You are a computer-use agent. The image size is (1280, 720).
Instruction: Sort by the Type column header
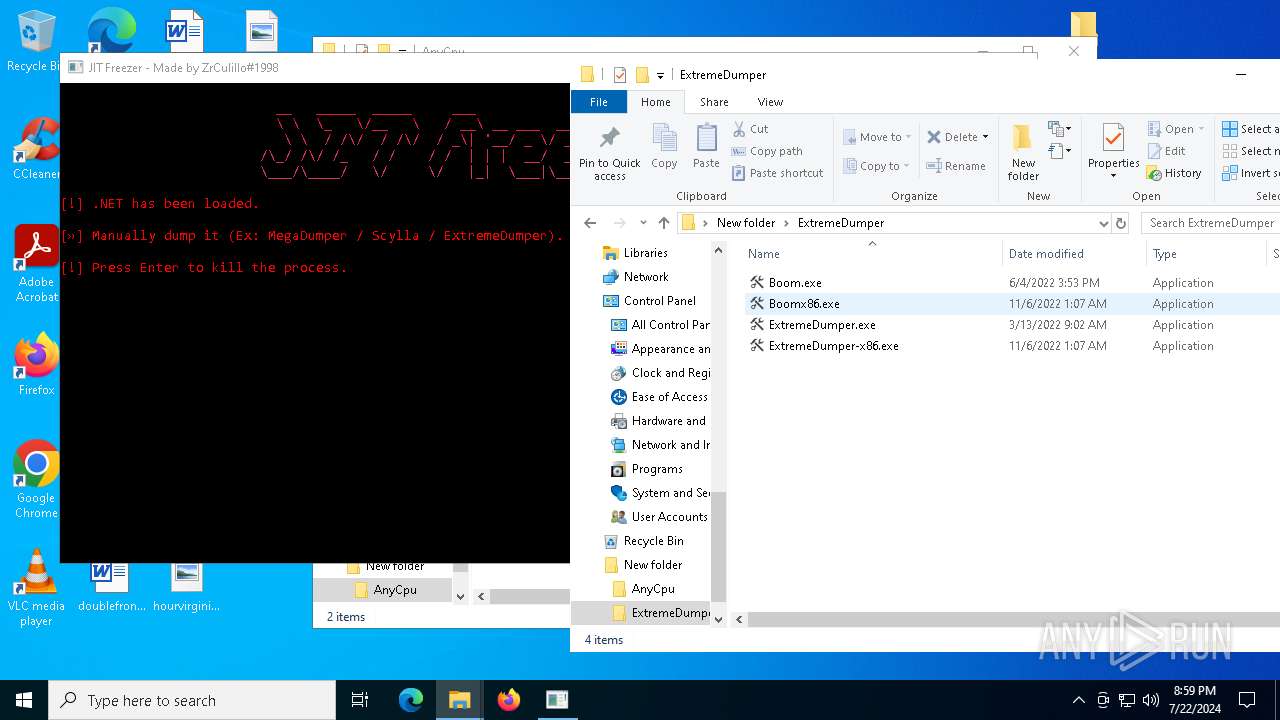coord(1205,254)
